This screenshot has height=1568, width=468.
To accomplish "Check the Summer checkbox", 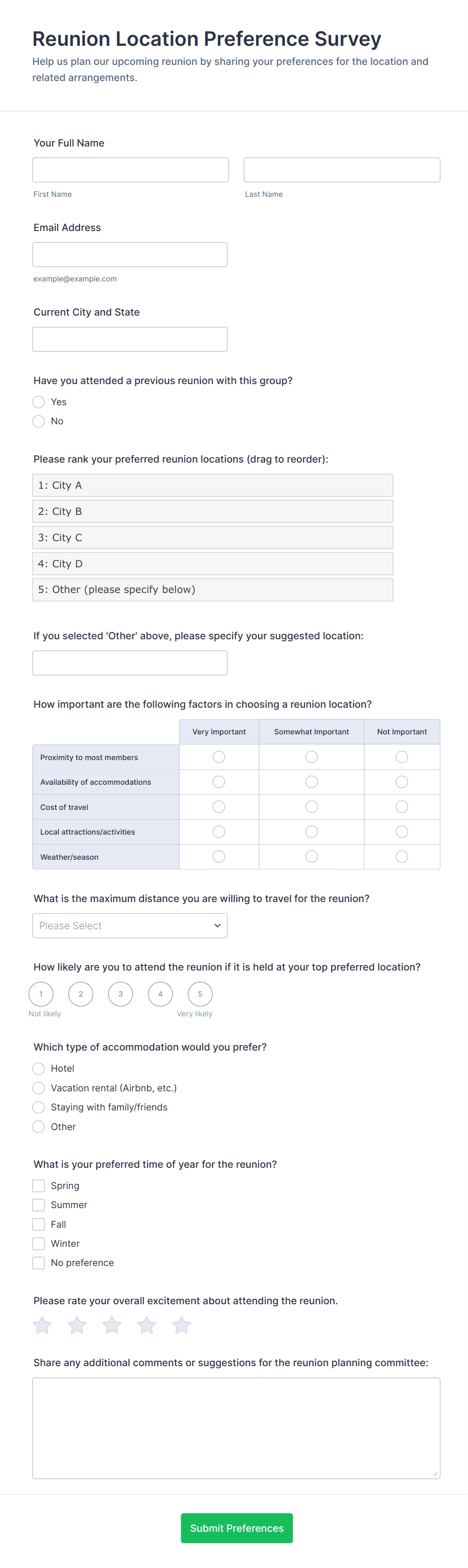I will point(38,1205).
